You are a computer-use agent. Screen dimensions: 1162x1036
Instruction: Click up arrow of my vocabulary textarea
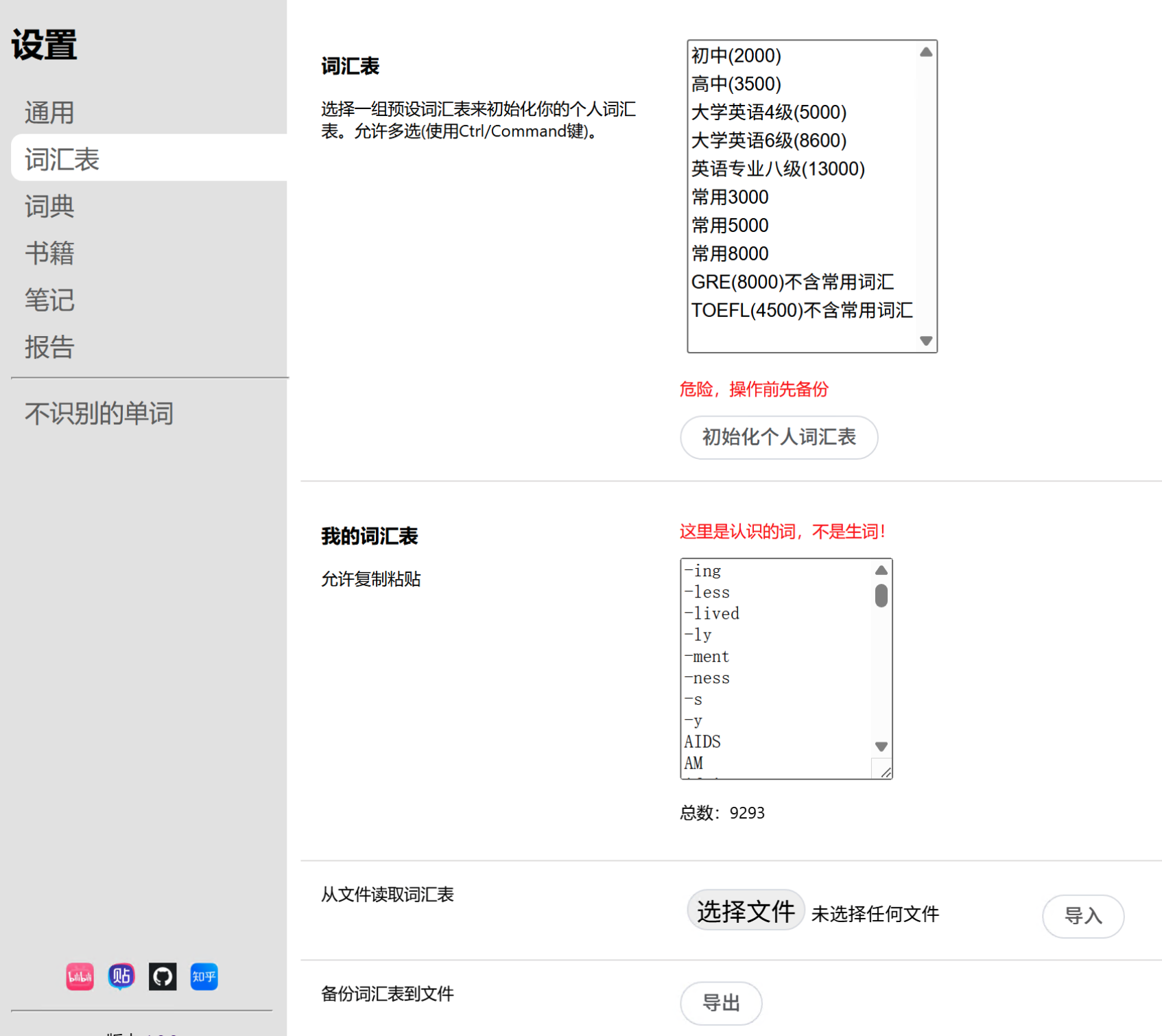881,570
